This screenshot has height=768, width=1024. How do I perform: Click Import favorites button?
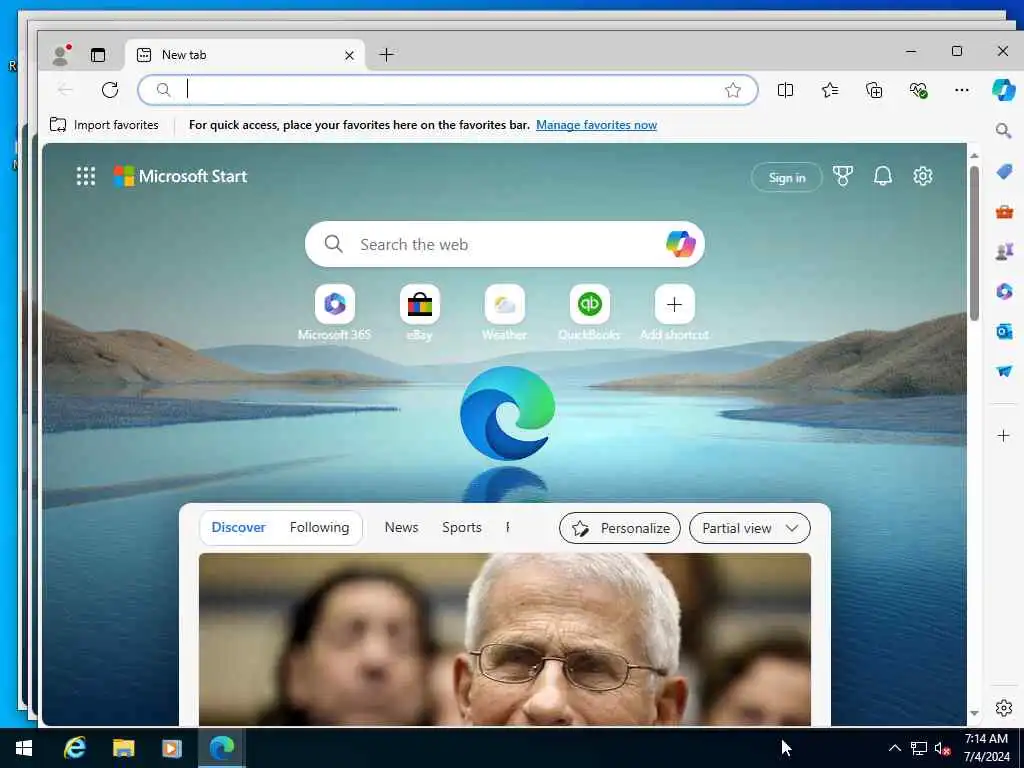coord(104,125)
